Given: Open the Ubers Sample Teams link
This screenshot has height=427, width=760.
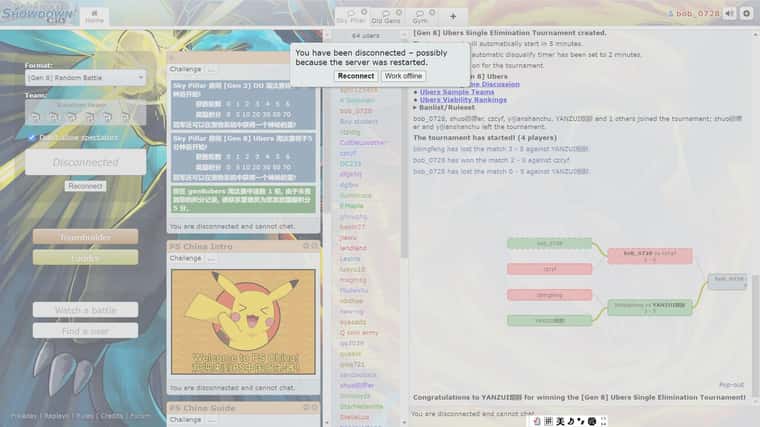Looking at the screenshot, I should click(x=457, y=92).
